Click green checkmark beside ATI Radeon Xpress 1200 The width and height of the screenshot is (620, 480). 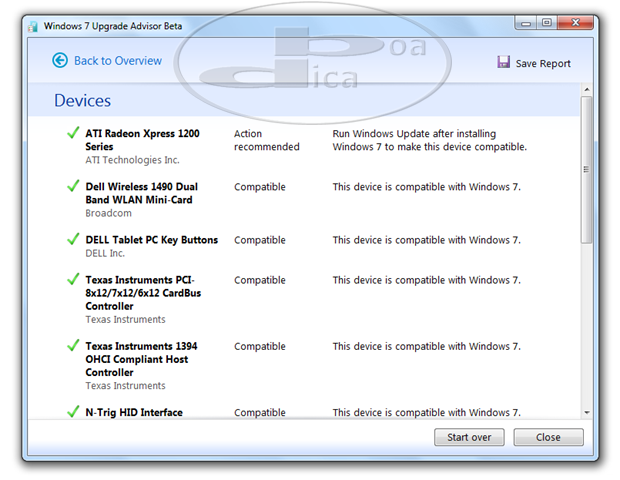72,133
